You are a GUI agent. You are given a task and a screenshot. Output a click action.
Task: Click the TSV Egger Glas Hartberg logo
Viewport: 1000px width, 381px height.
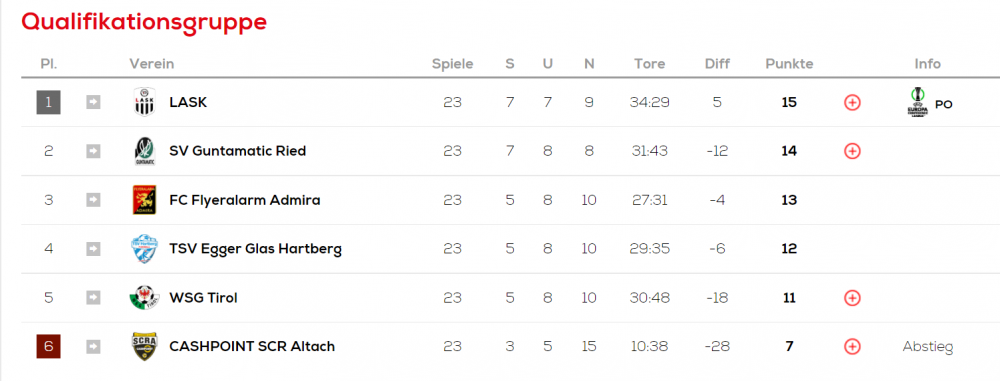[x=144, y=249]
